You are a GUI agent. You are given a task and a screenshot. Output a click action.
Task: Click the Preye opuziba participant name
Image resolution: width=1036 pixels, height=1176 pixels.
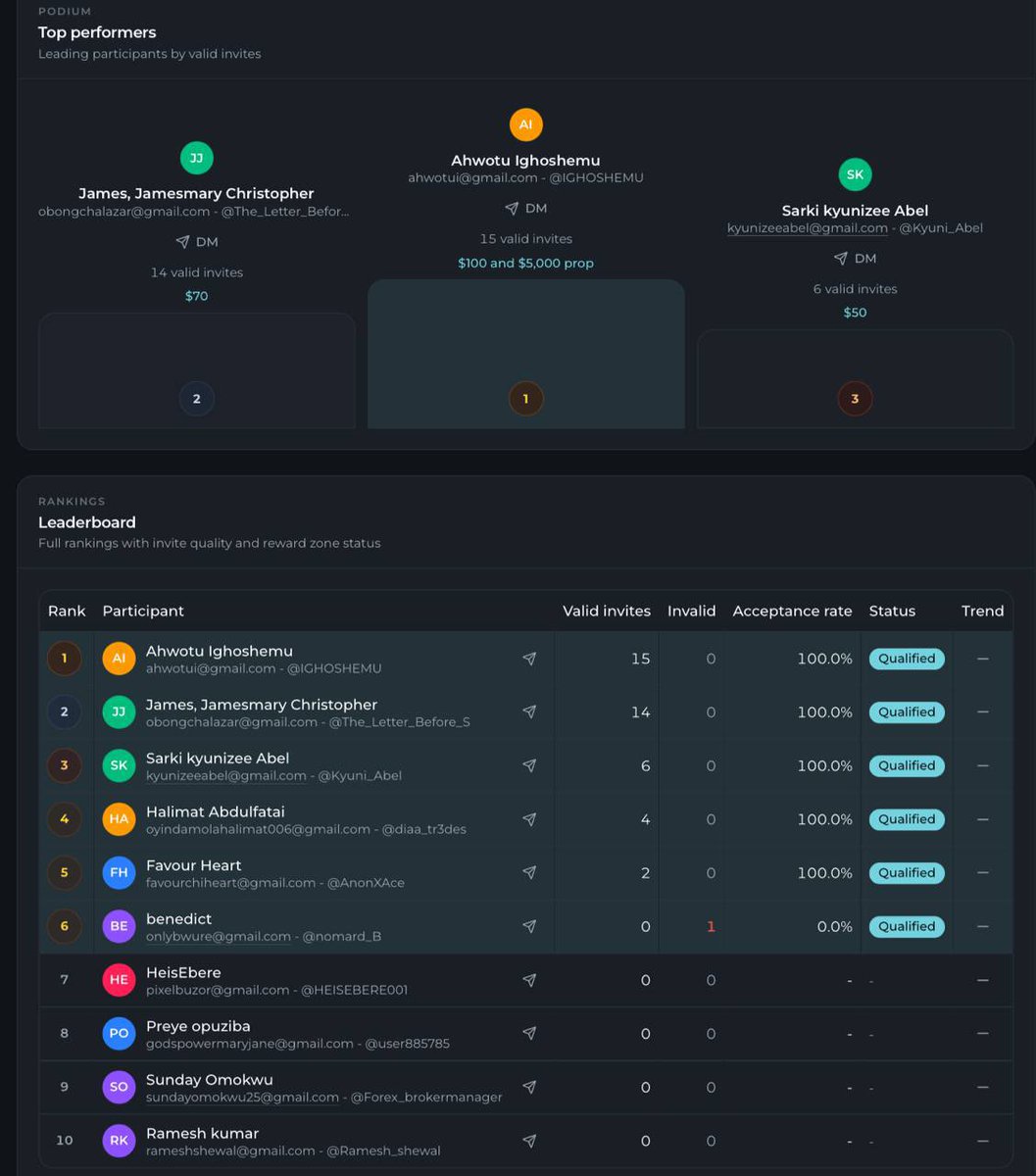pyautogui.click(x=199, y=1026)
